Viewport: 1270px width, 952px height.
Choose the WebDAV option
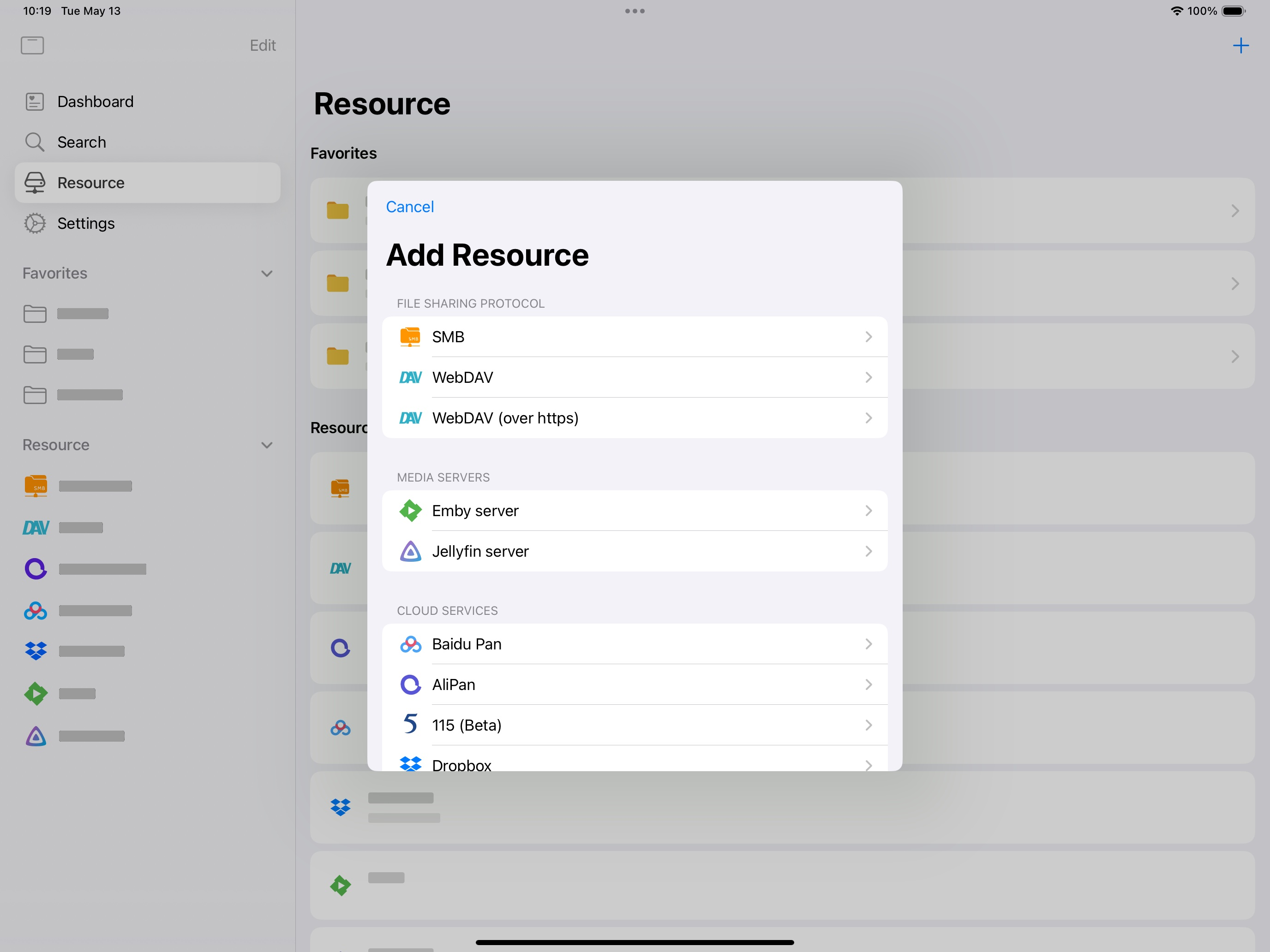pyautogui.click(x=635, y=378)
